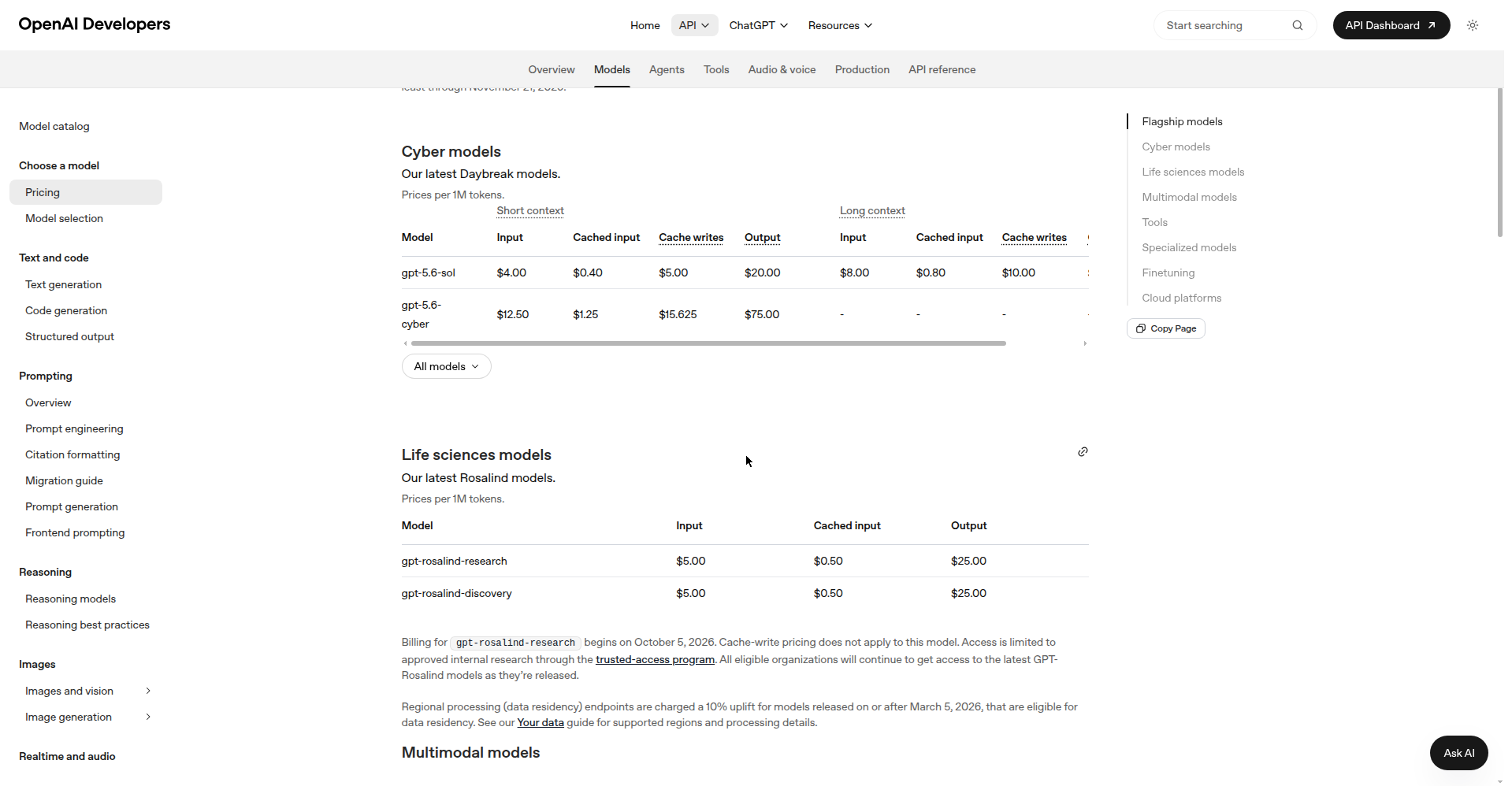Click the search magnifier icon
The width and height of the screenshot is (1512, 786).
(1297, 25)
